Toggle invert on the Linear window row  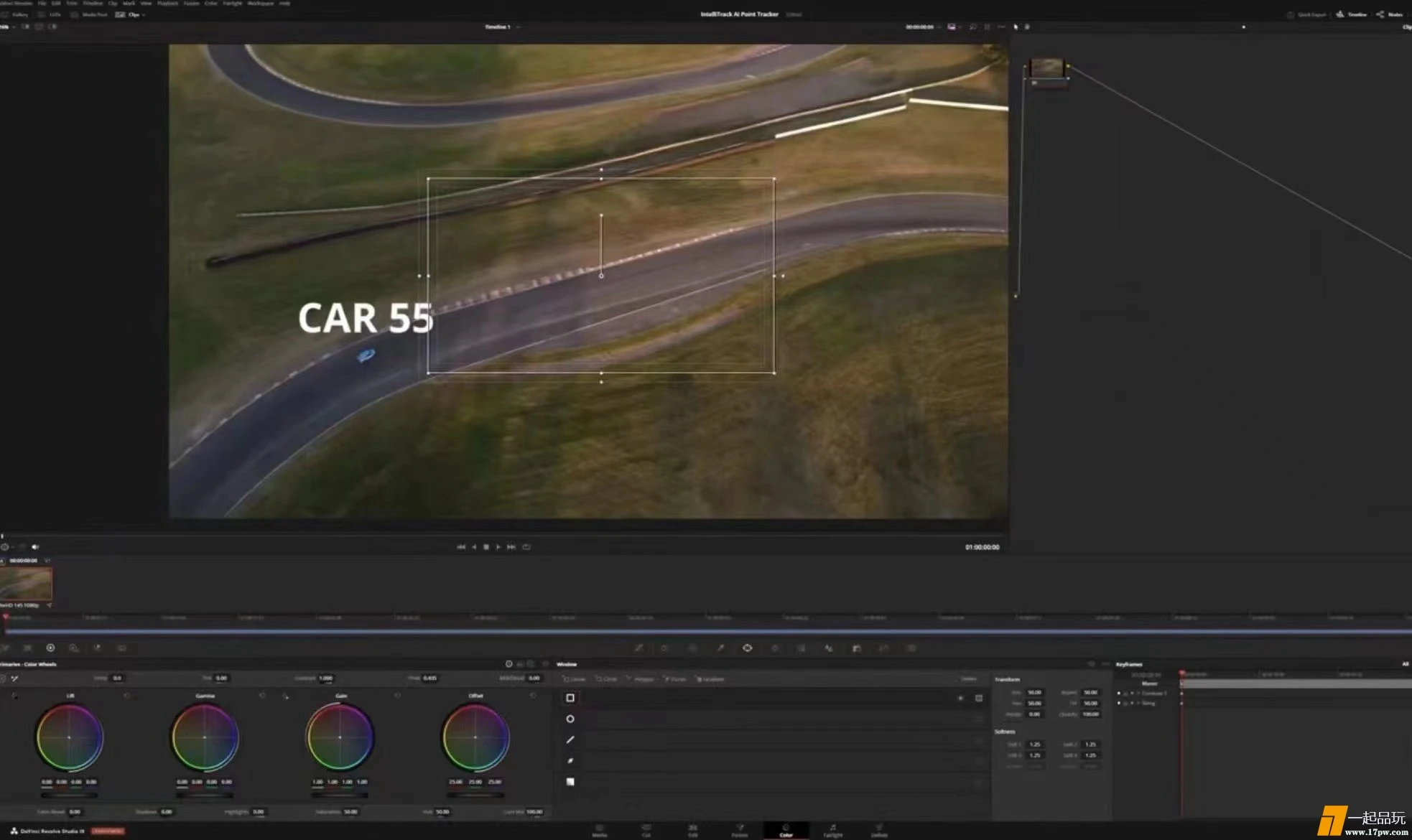(961, 698)
